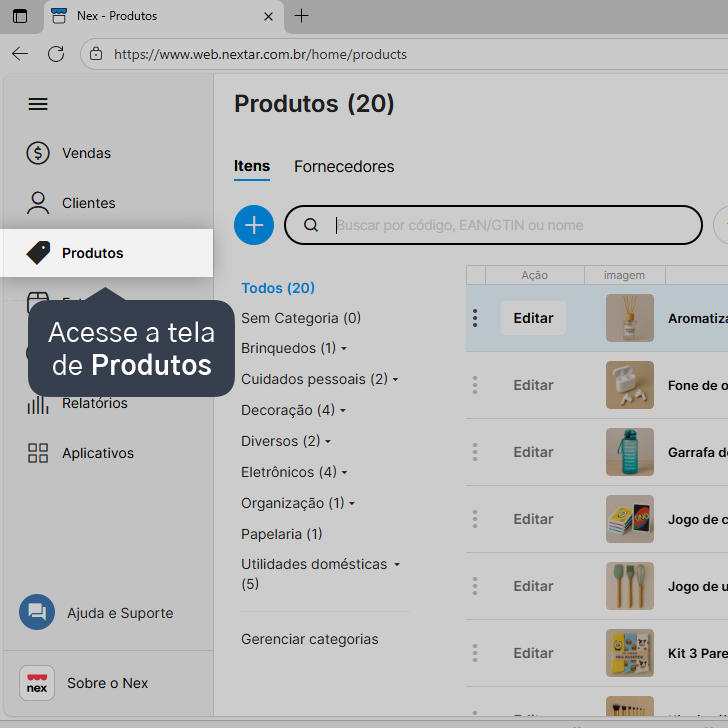The width and height of the screenshot is (728, 728).
Task: Filter by Papelaria (1)
Action: pos(281,534)
